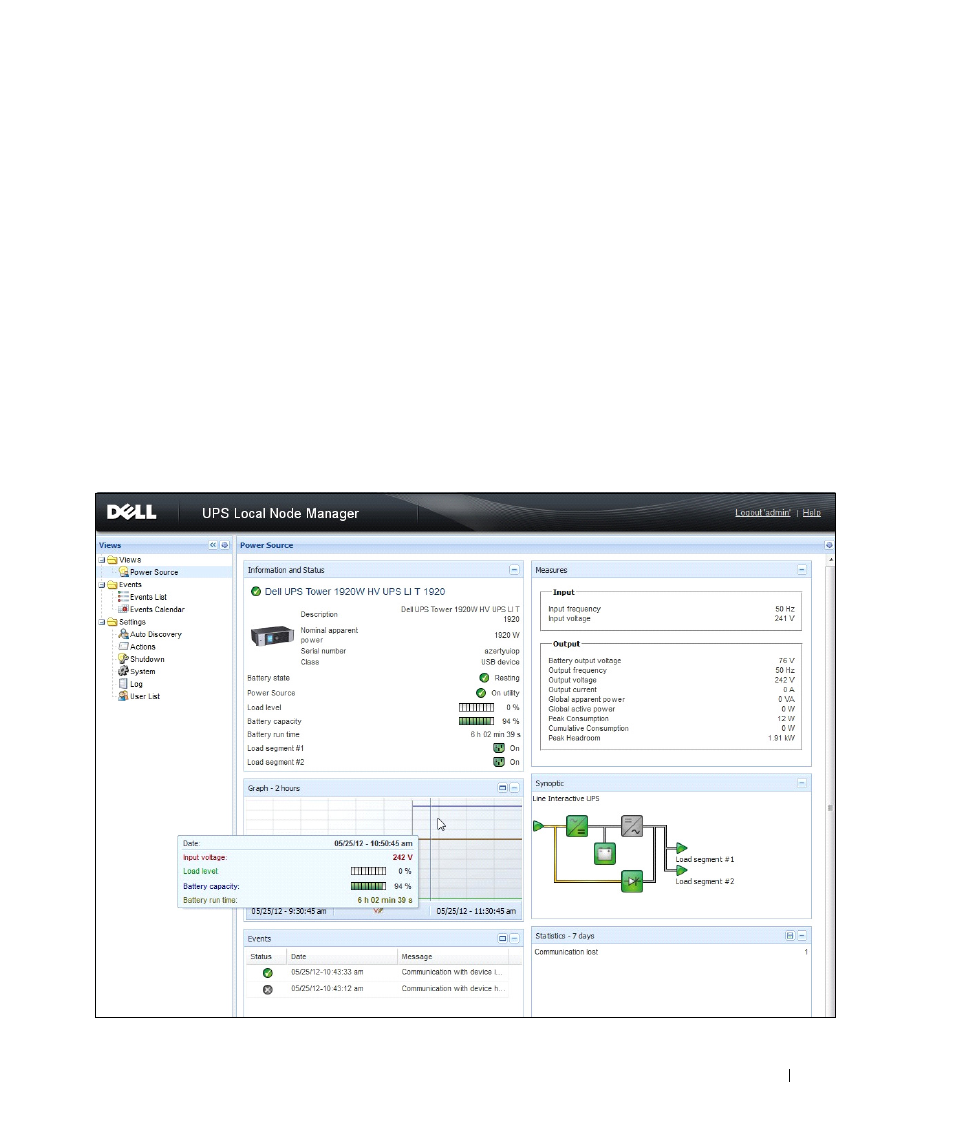Click the Load level gauge bar
954x1145 pixels.
(476, 708)
